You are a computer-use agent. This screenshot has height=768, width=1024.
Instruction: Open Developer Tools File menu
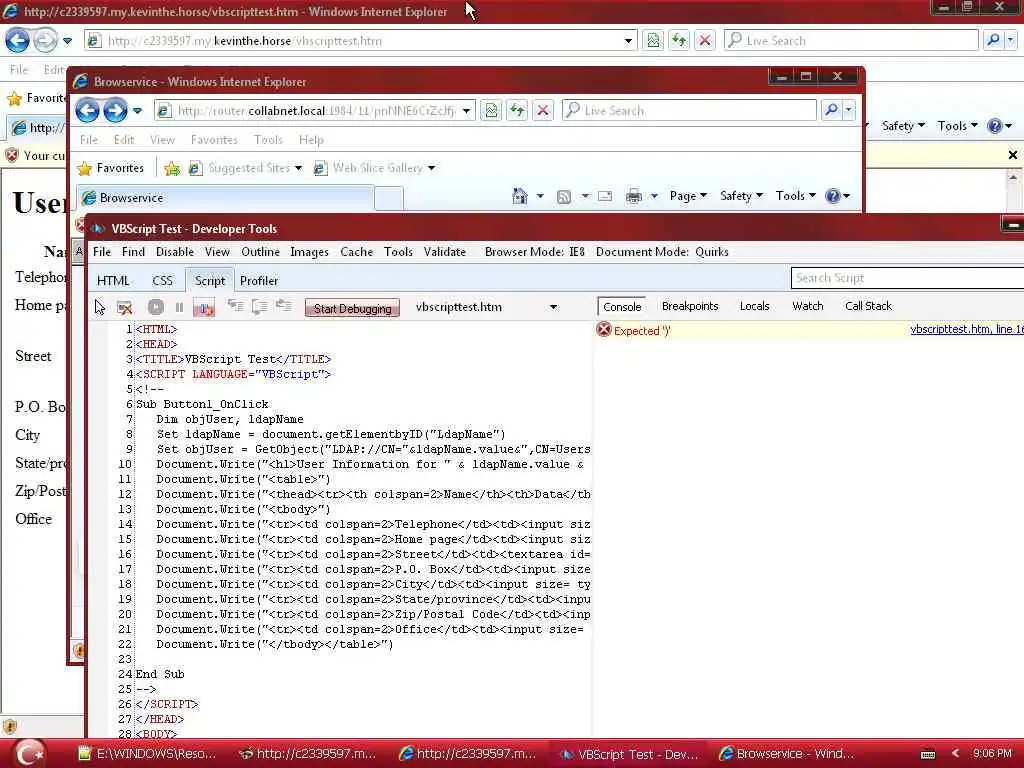pos(102,252)
